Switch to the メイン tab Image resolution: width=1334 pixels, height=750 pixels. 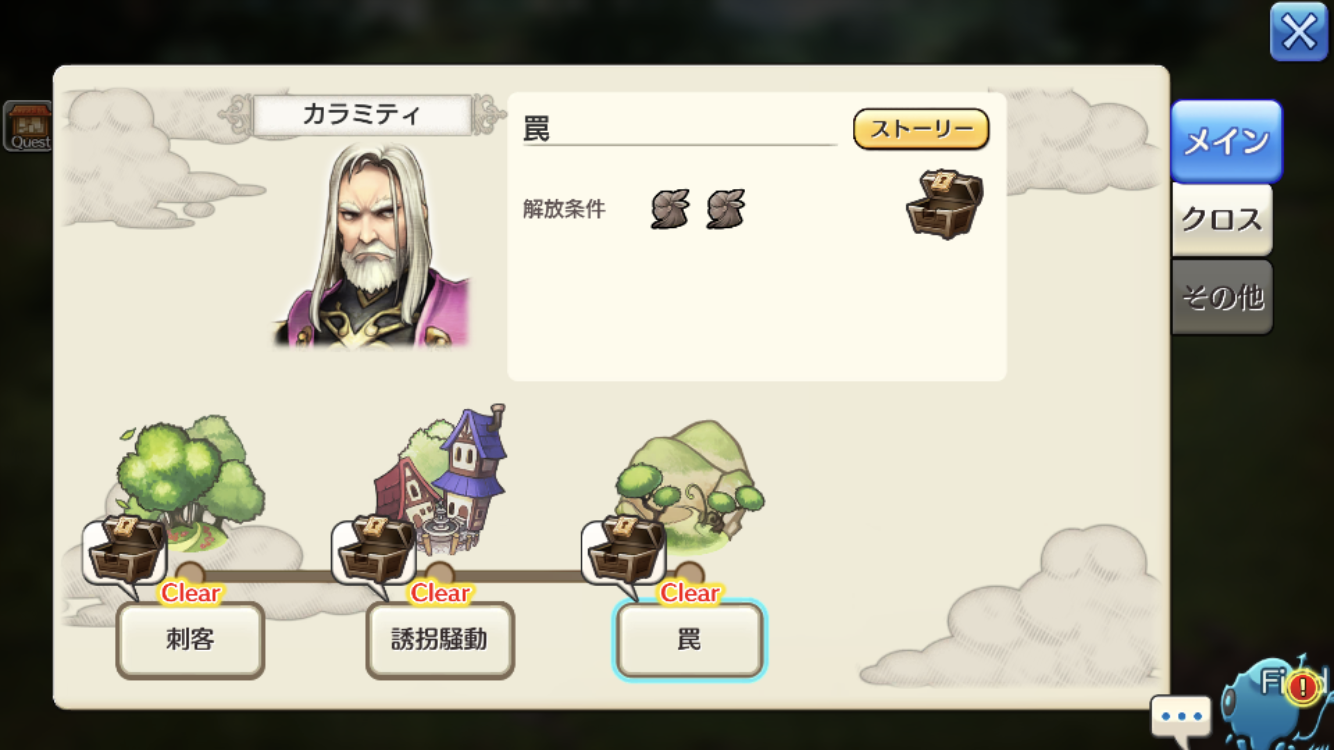pyautogui.click(x=1226, y=141)
